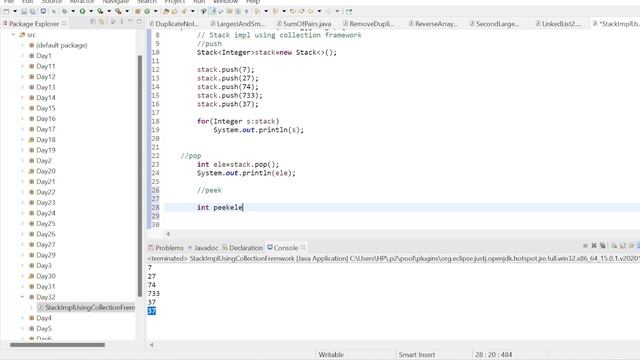The width and height of the screenshot is (640, 360).
Task: Click the Open Task toolbar icon
Action: [x=174, y=11]
